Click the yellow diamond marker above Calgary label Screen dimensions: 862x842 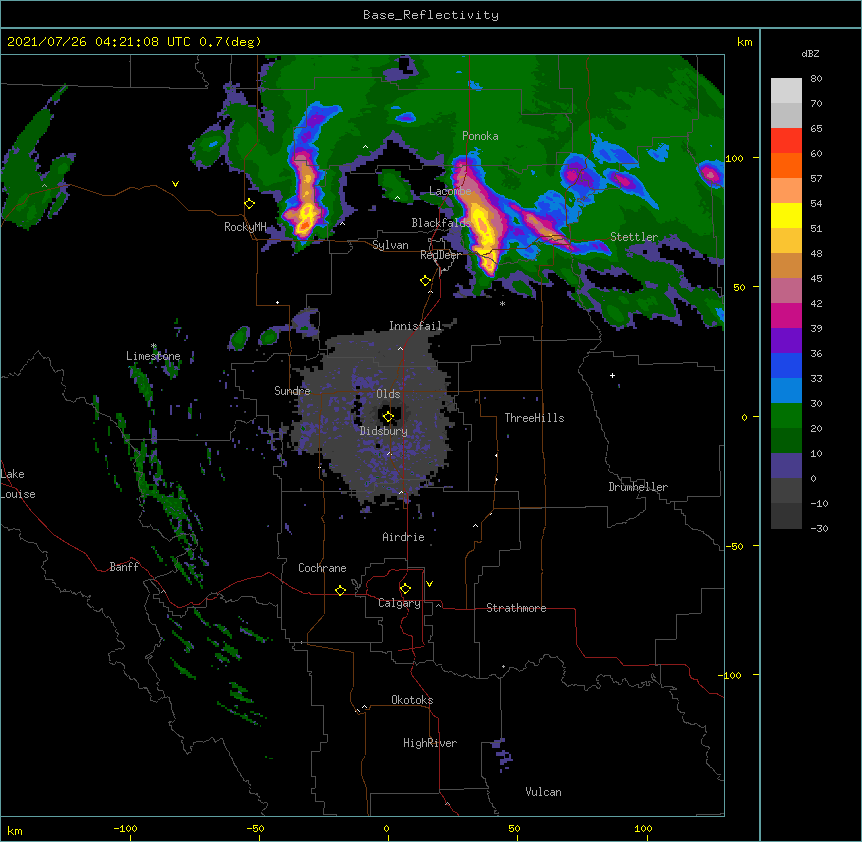[405, 589]
